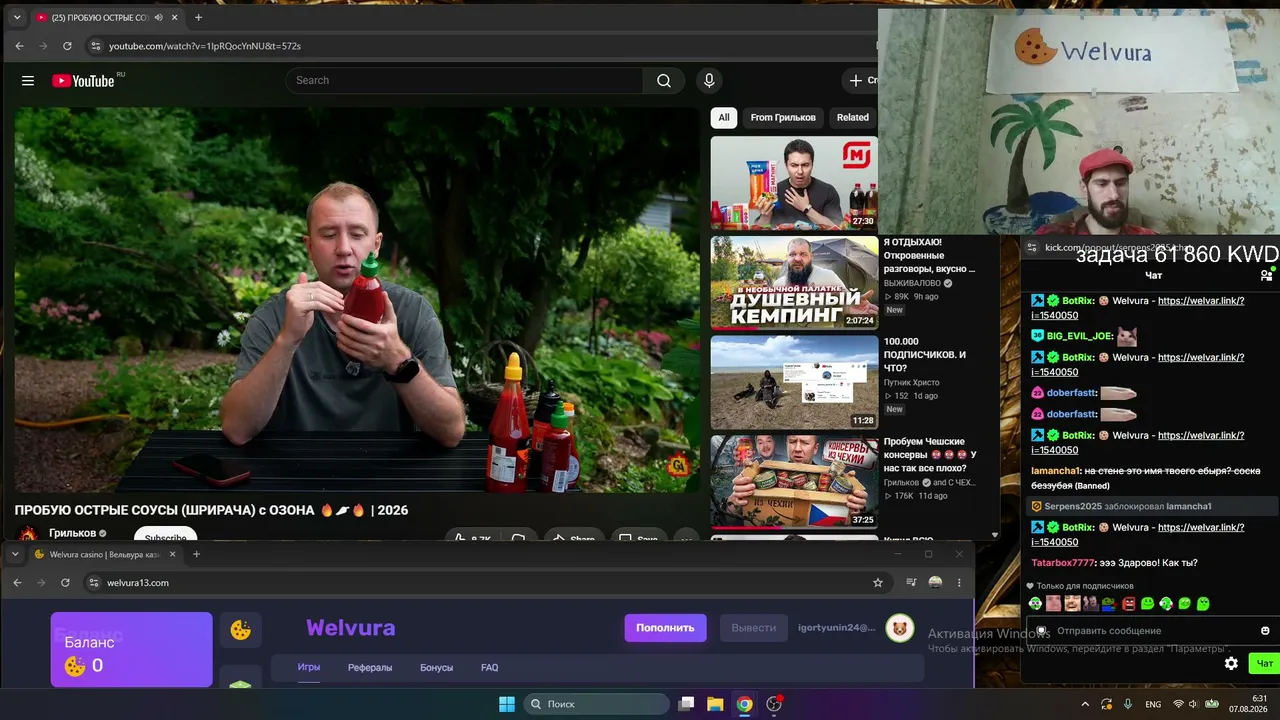Switch to the Игры tab
Screen dimensions: 1280x720
pos(309,668)
